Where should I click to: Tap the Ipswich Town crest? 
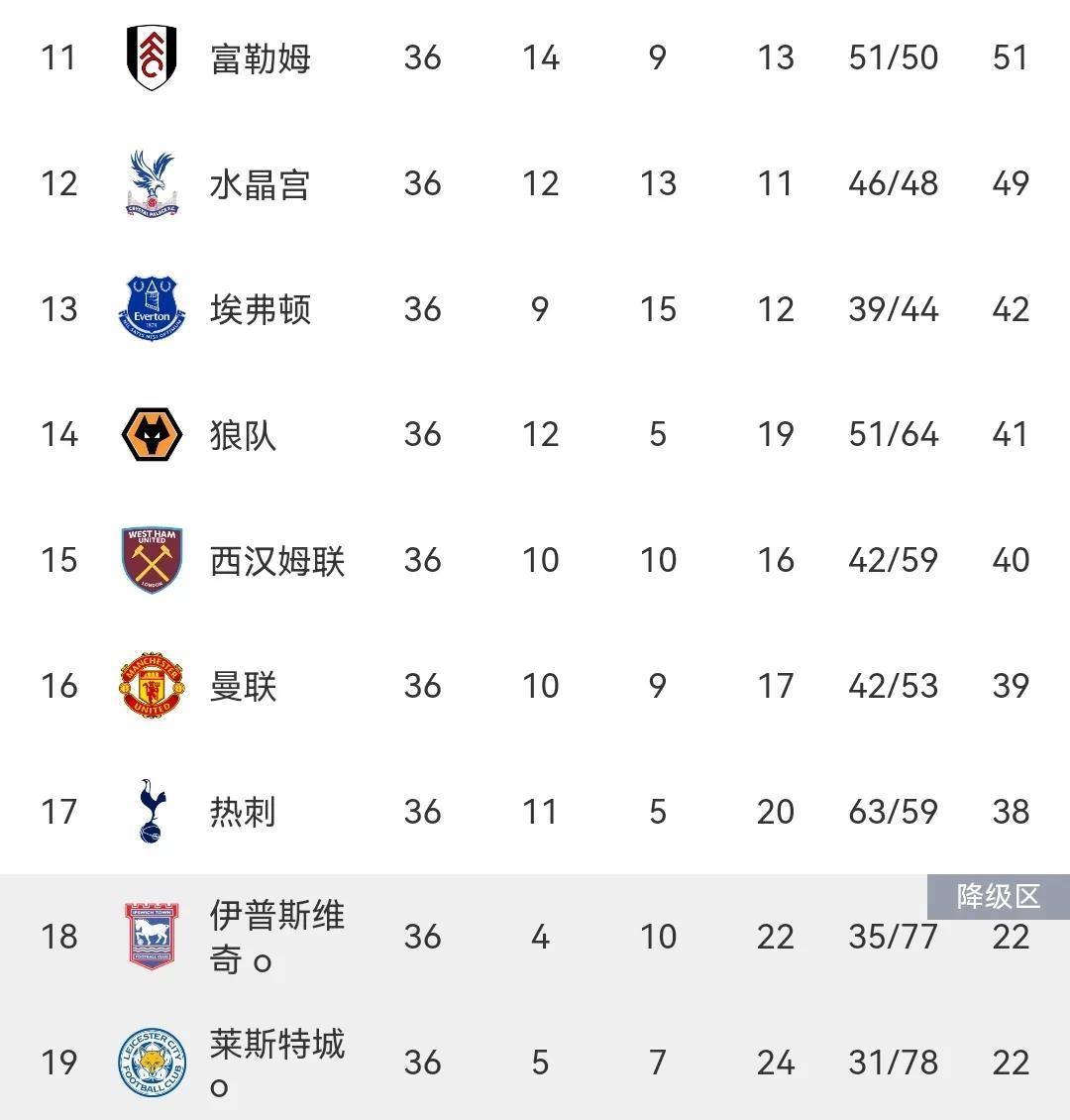pos(152,937)
